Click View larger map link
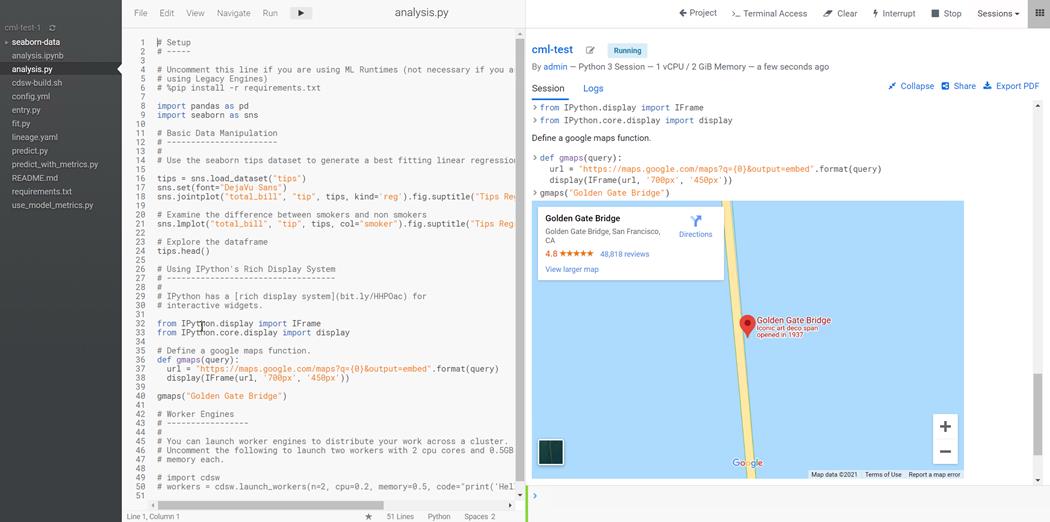The image size is (1050, 522). [x=572, y=269]
